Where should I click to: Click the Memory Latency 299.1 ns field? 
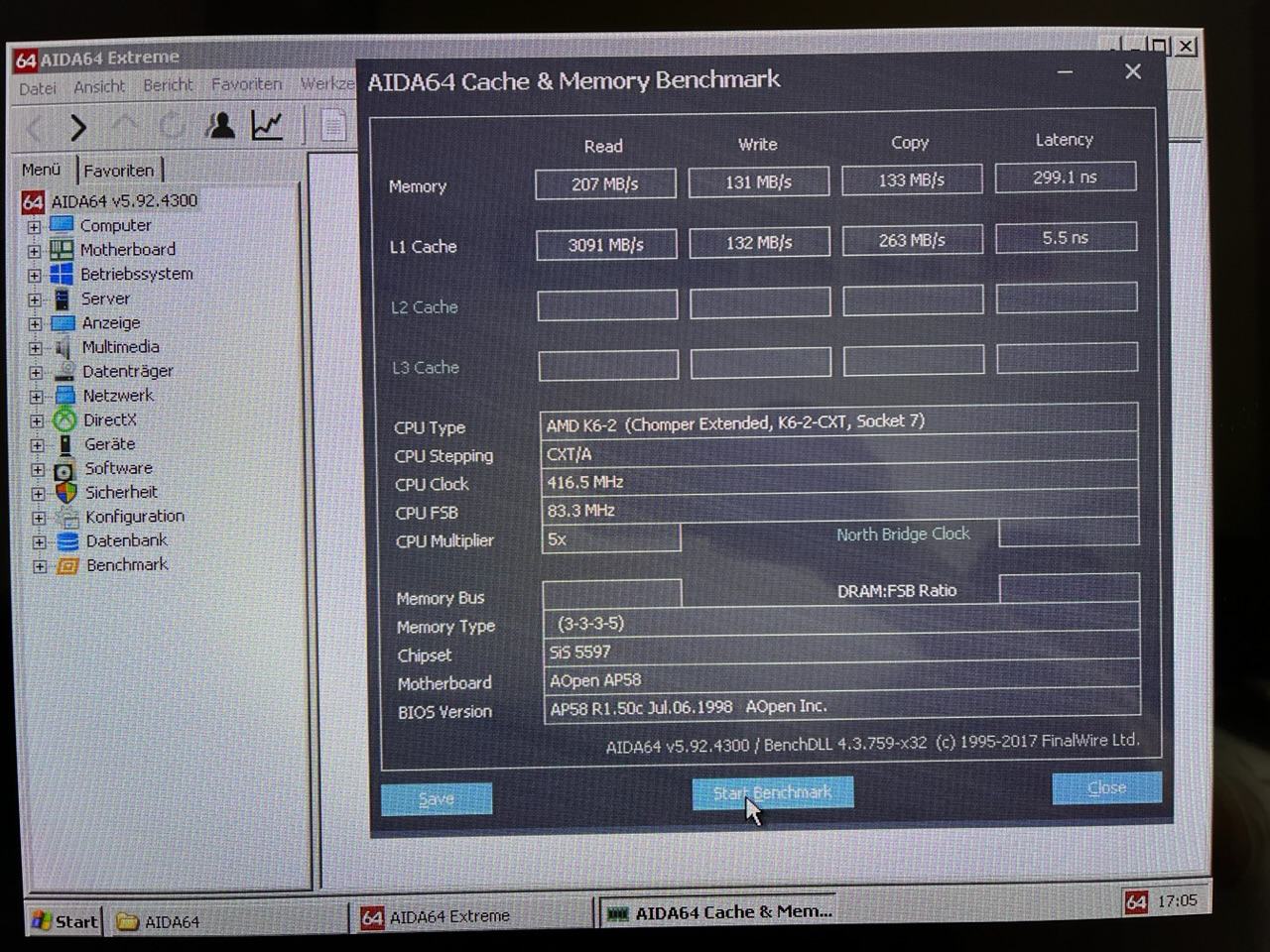coord(1066,178)
